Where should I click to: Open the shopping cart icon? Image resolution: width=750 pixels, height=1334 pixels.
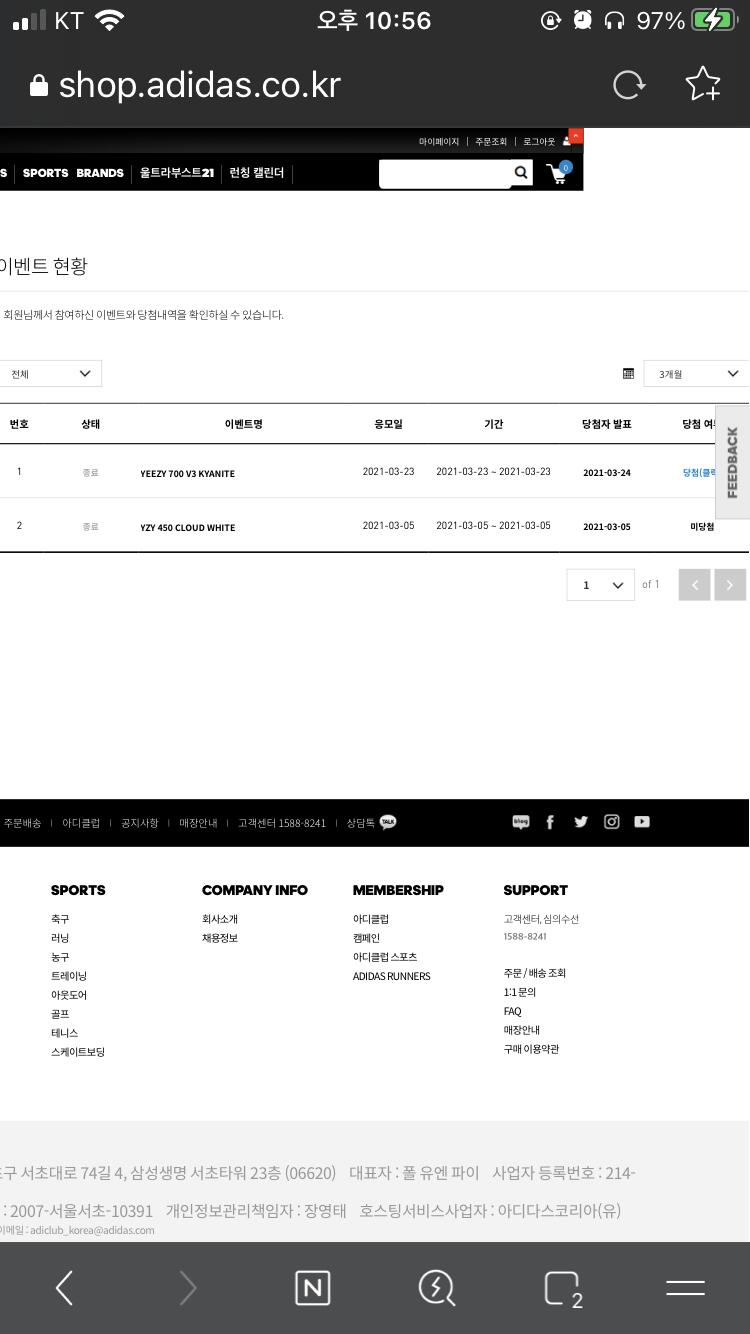[559, 174]
